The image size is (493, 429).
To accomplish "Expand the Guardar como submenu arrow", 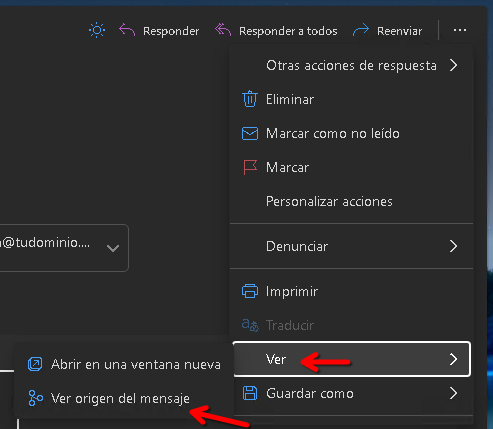I will (453, 393).
